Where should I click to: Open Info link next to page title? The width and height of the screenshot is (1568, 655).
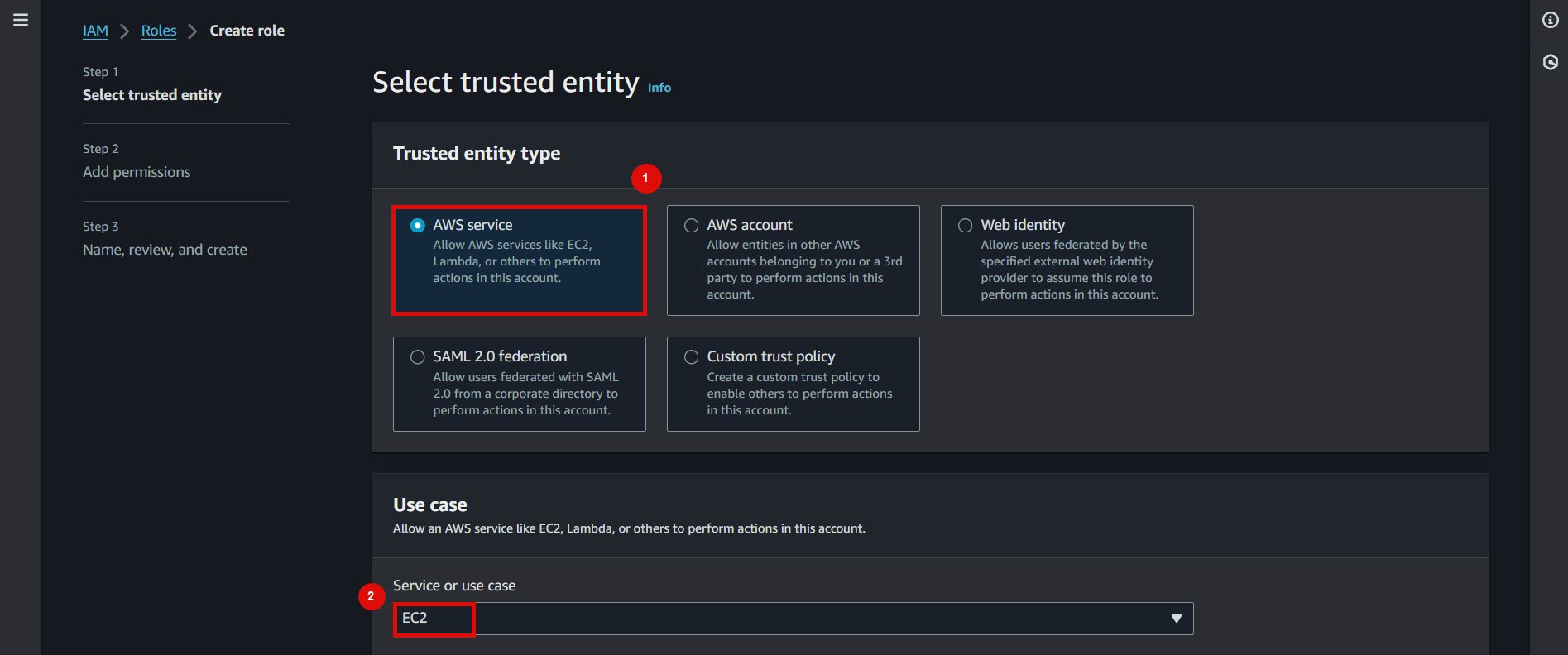[659, 88]
